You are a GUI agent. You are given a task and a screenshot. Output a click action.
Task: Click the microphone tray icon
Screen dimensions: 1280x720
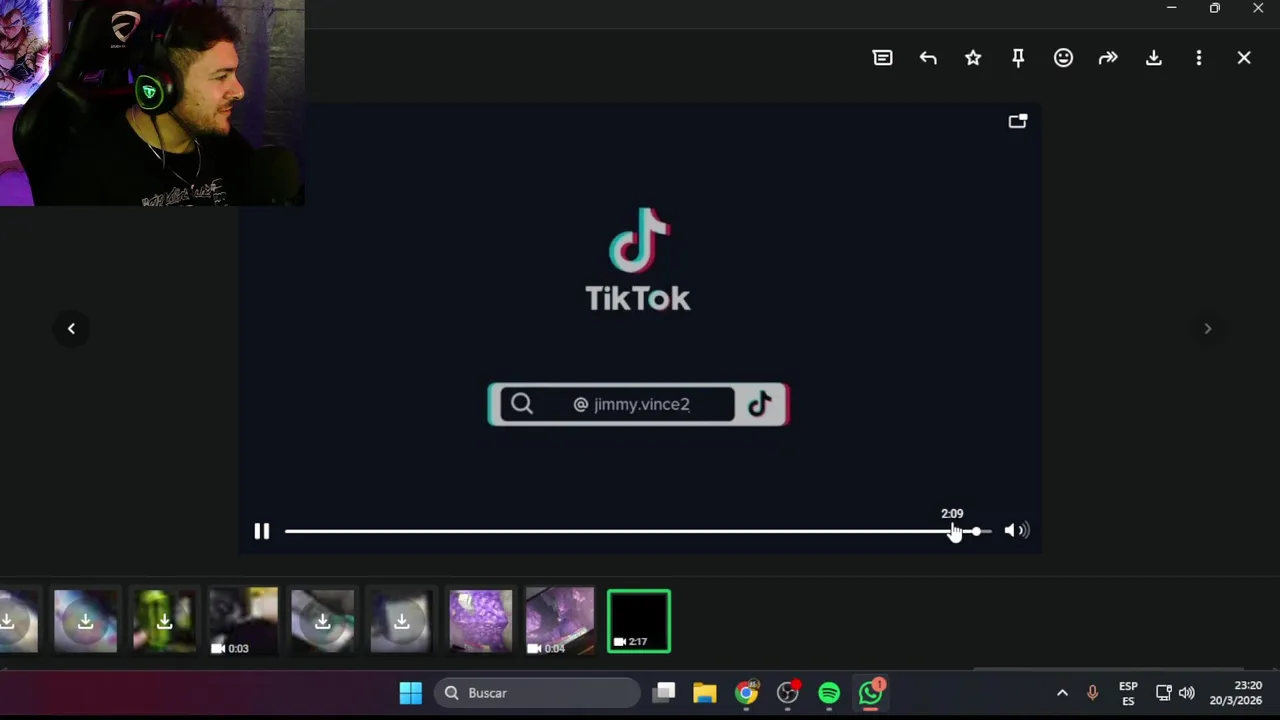tap(1092, 693)
